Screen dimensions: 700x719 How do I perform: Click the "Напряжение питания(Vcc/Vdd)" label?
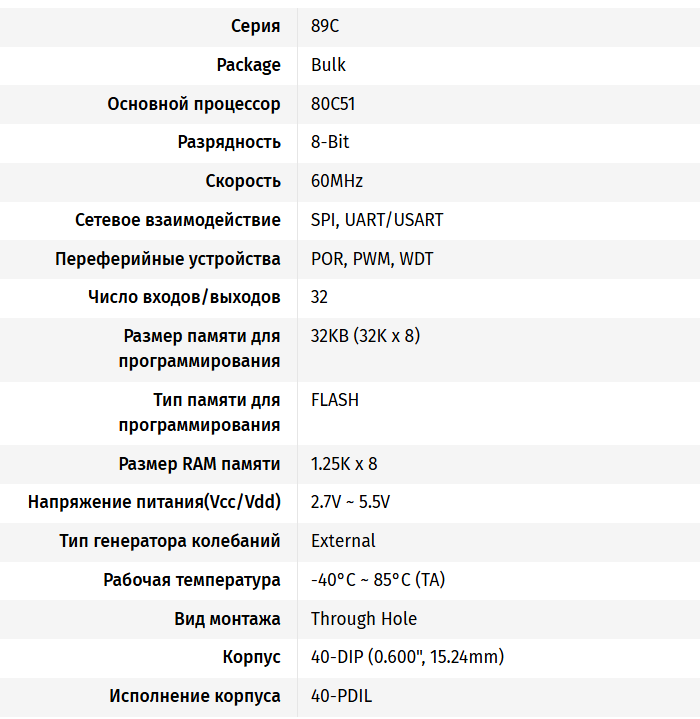pyautogui.click(x=154, y=502)
